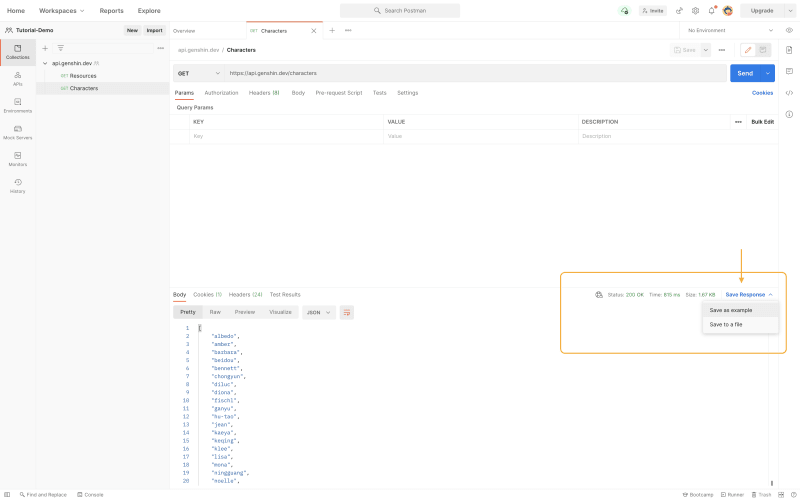Open the notifications bell
800x500 pixels.
click(x=712, y=11)
